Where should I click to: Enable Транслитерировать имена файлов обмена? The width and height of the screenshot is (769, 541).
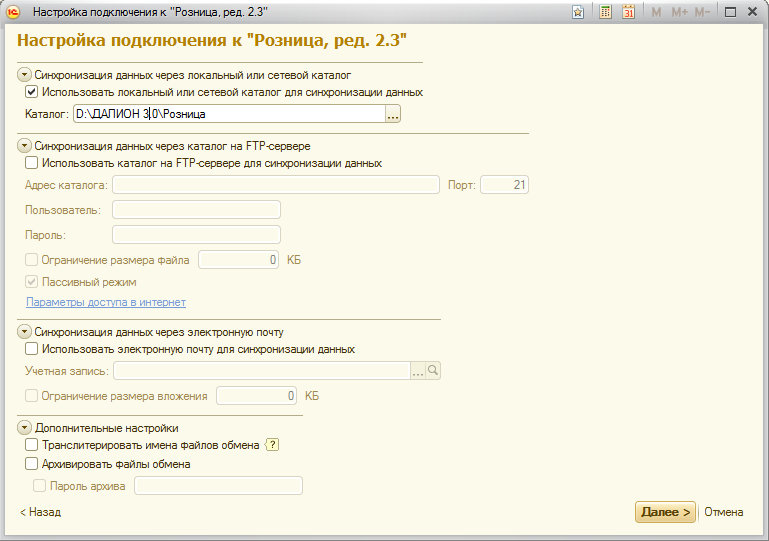31,444
